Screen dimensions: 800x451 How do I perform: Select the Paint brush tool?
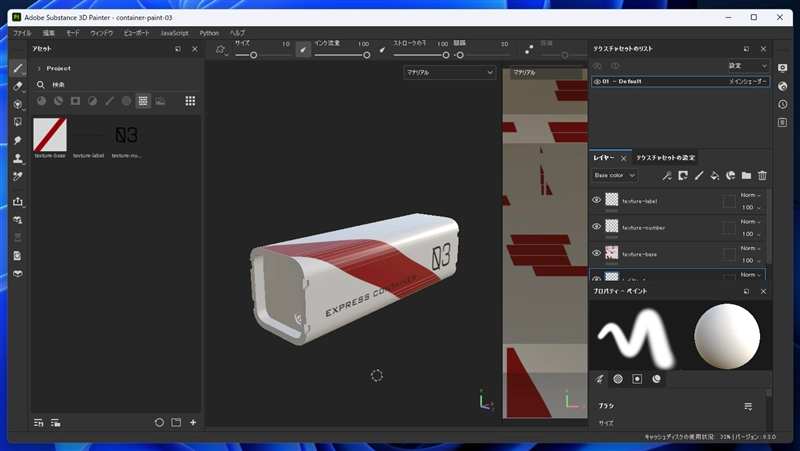click(x=18, y=68)
